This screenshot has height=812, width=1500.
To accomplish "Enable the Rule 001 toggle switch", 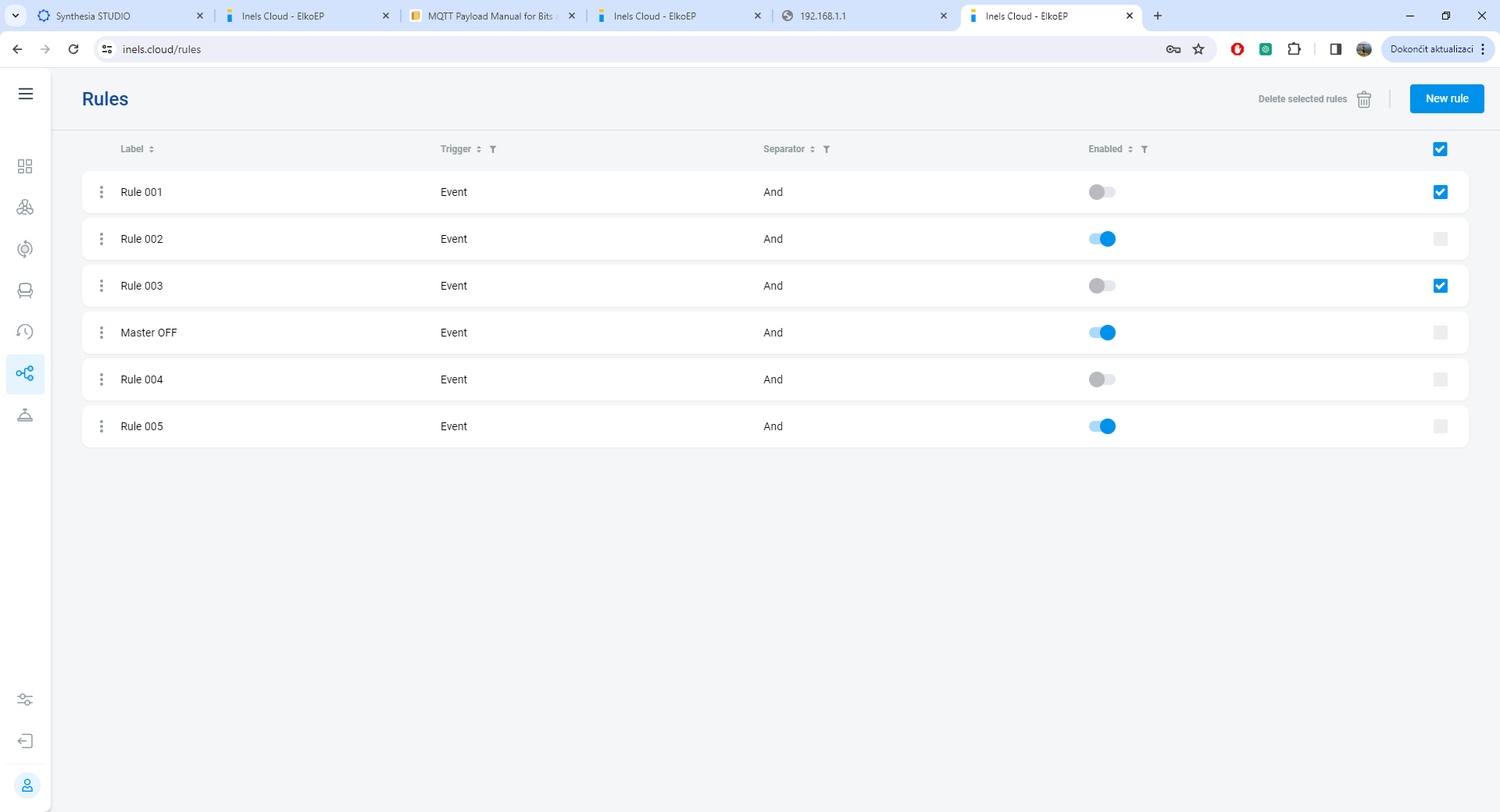I will (1102, 192).
